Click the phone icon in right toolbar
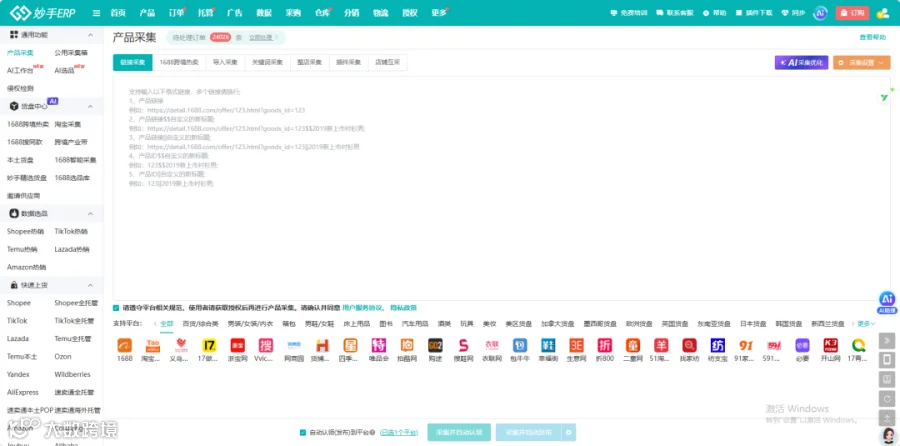The width and height of the screenshot is (900, 446). click(x=887, y=360)
